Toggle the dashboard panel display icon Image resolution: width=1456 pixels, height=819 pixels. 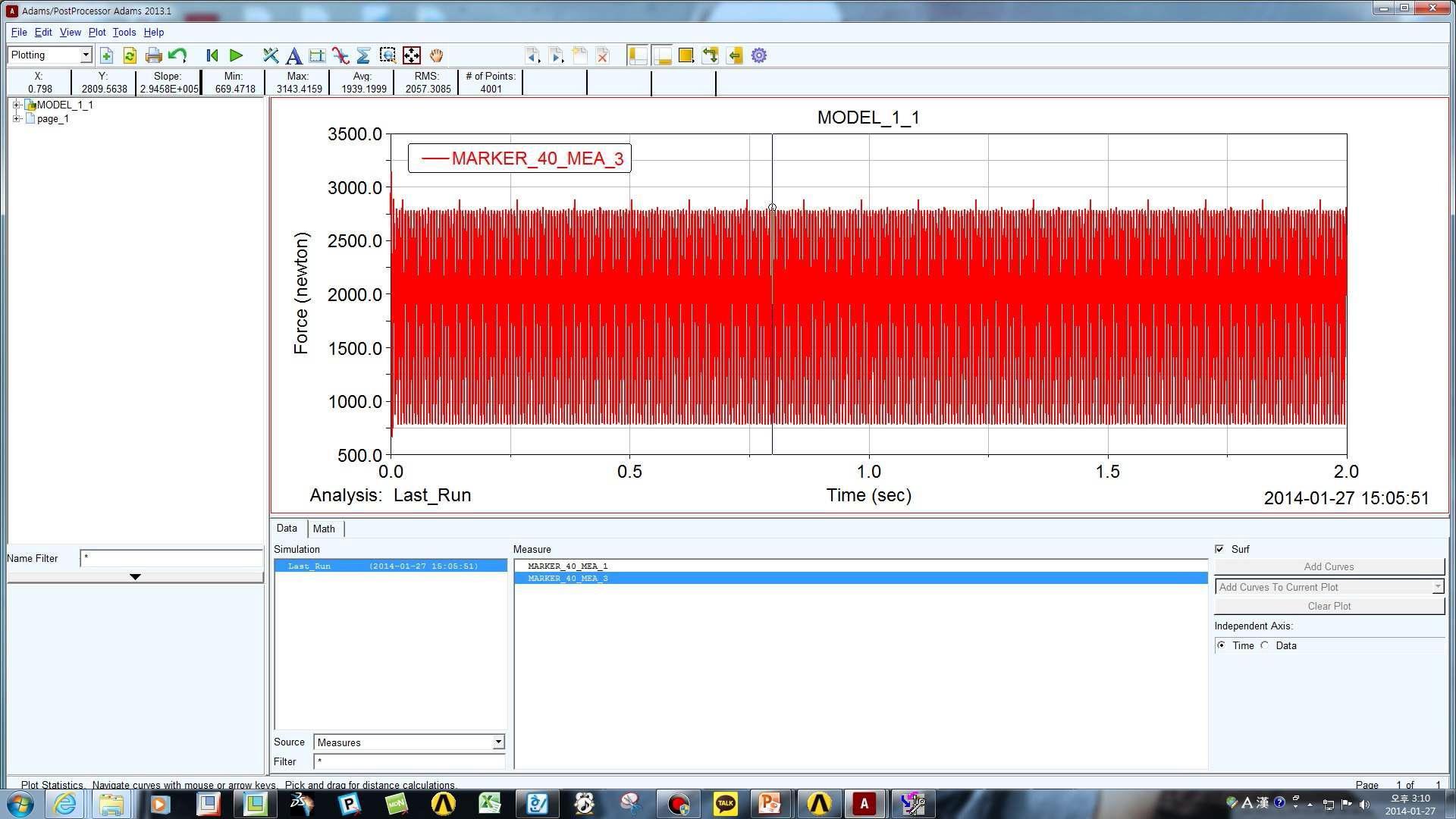tap(662, 55)
